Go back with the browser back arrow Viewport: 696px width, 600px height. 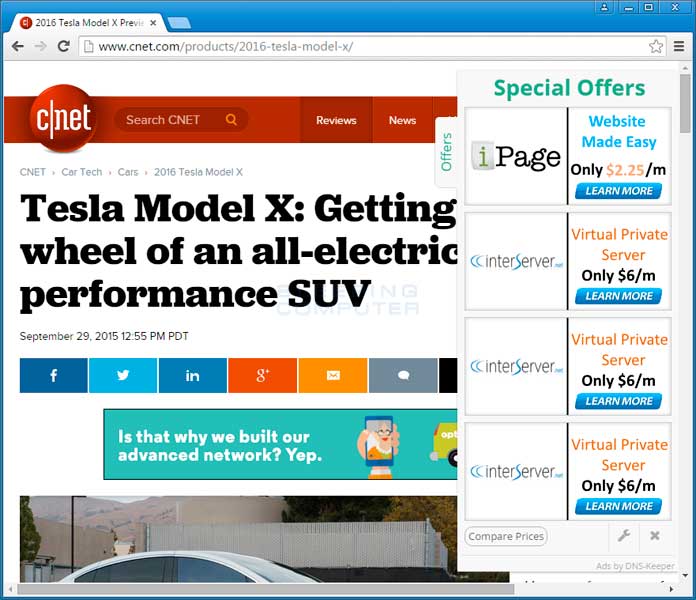pos(17,46)
